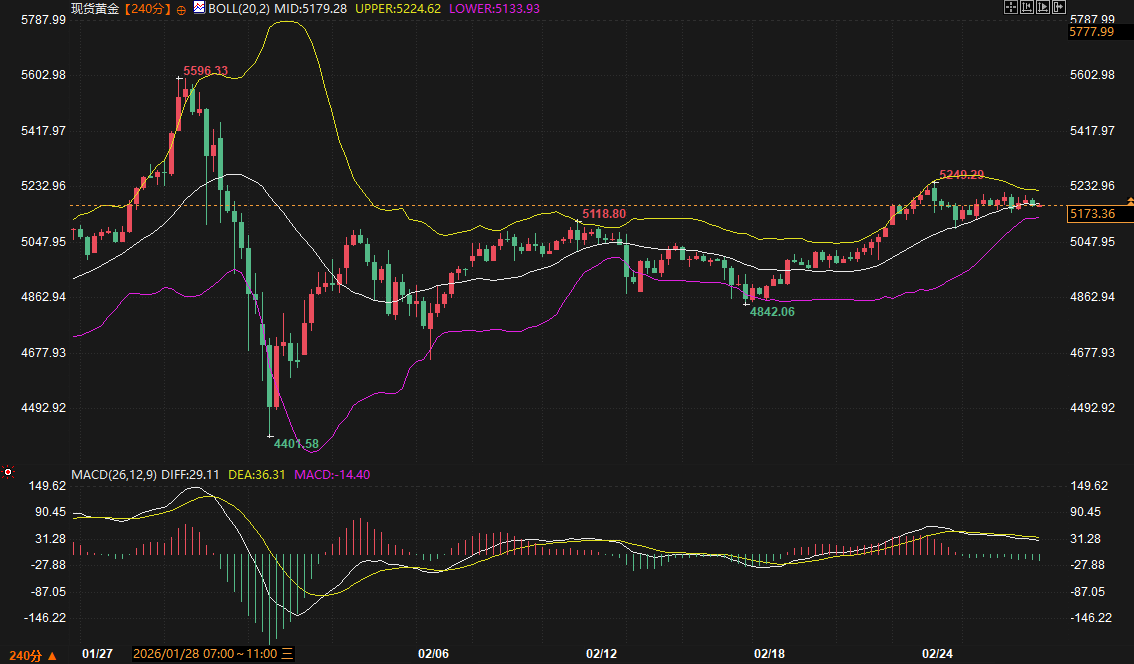
Task: Click the orange arrows on right price axis
Action: pyautogui.click(x=1130, y=201)
